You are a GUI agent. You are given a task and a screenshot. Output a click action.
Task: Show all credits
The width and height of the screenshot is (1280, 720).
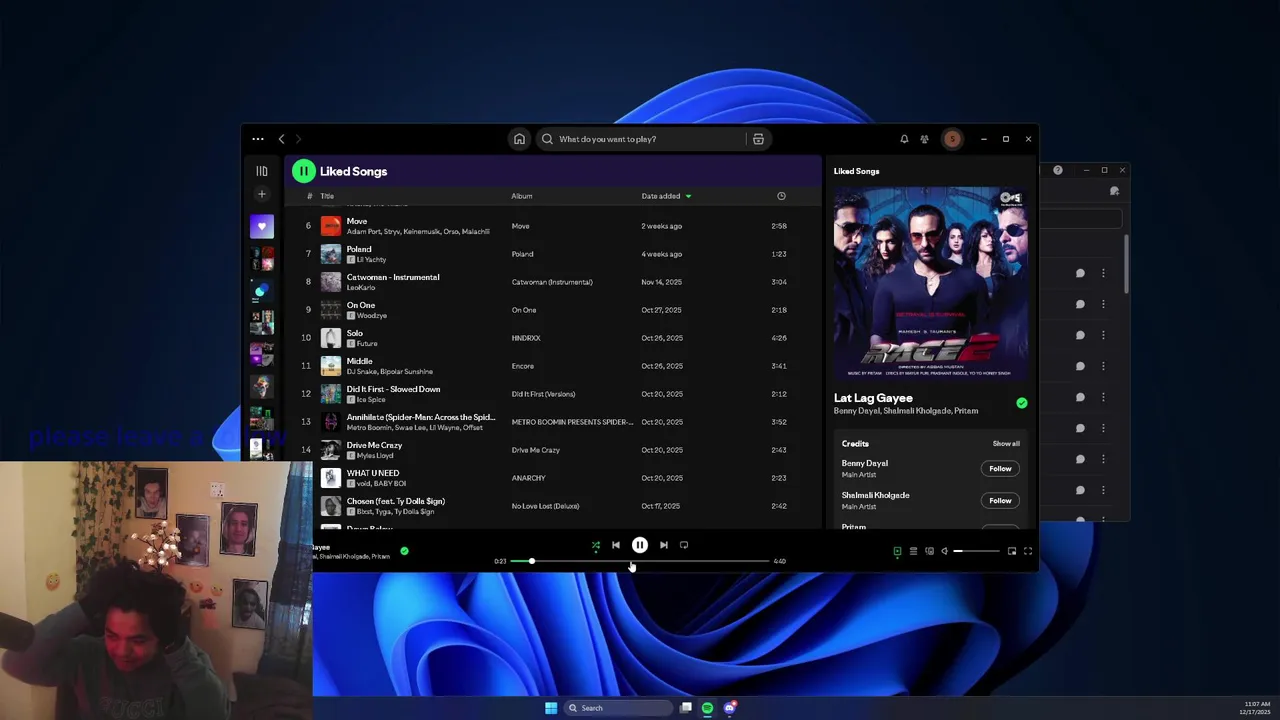[x=1006, y=444]
